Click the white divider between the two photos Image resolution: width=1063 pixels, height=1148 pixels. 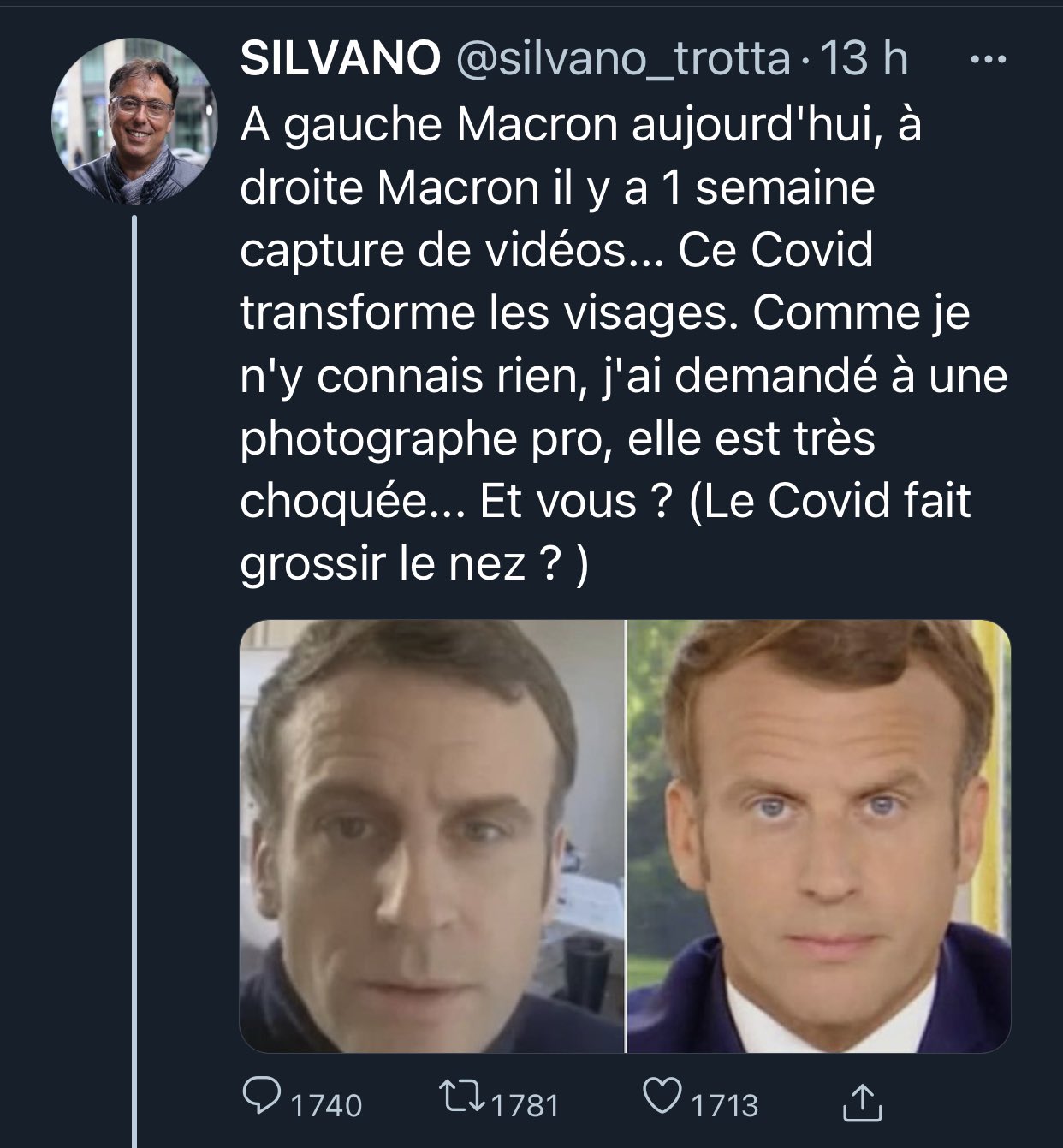coord(626,836)
